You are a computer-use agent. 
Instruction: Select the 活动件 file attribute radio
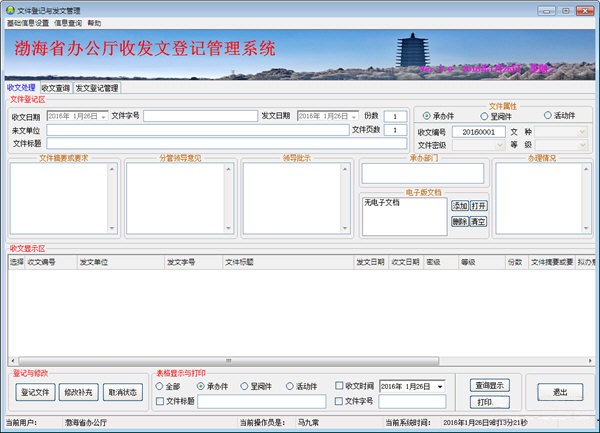click(x=546, y=115)
